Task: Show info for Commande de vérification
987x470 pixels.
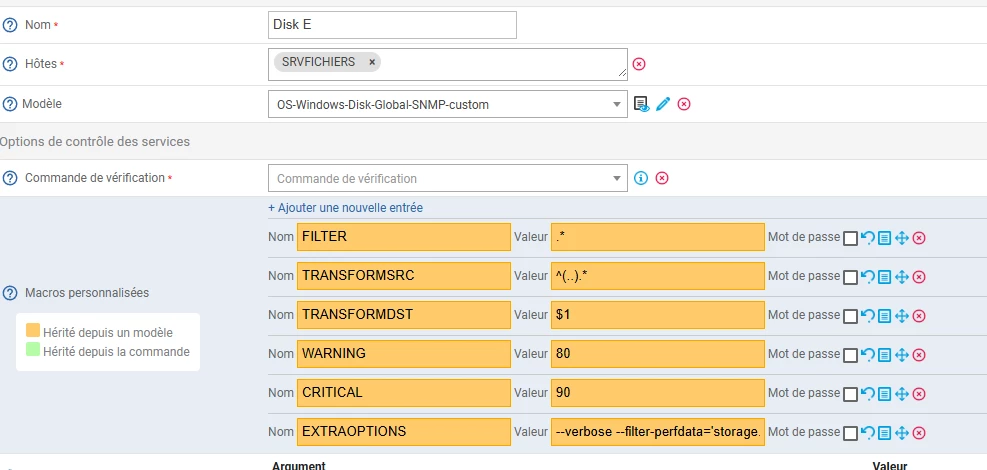Action: 642,178
